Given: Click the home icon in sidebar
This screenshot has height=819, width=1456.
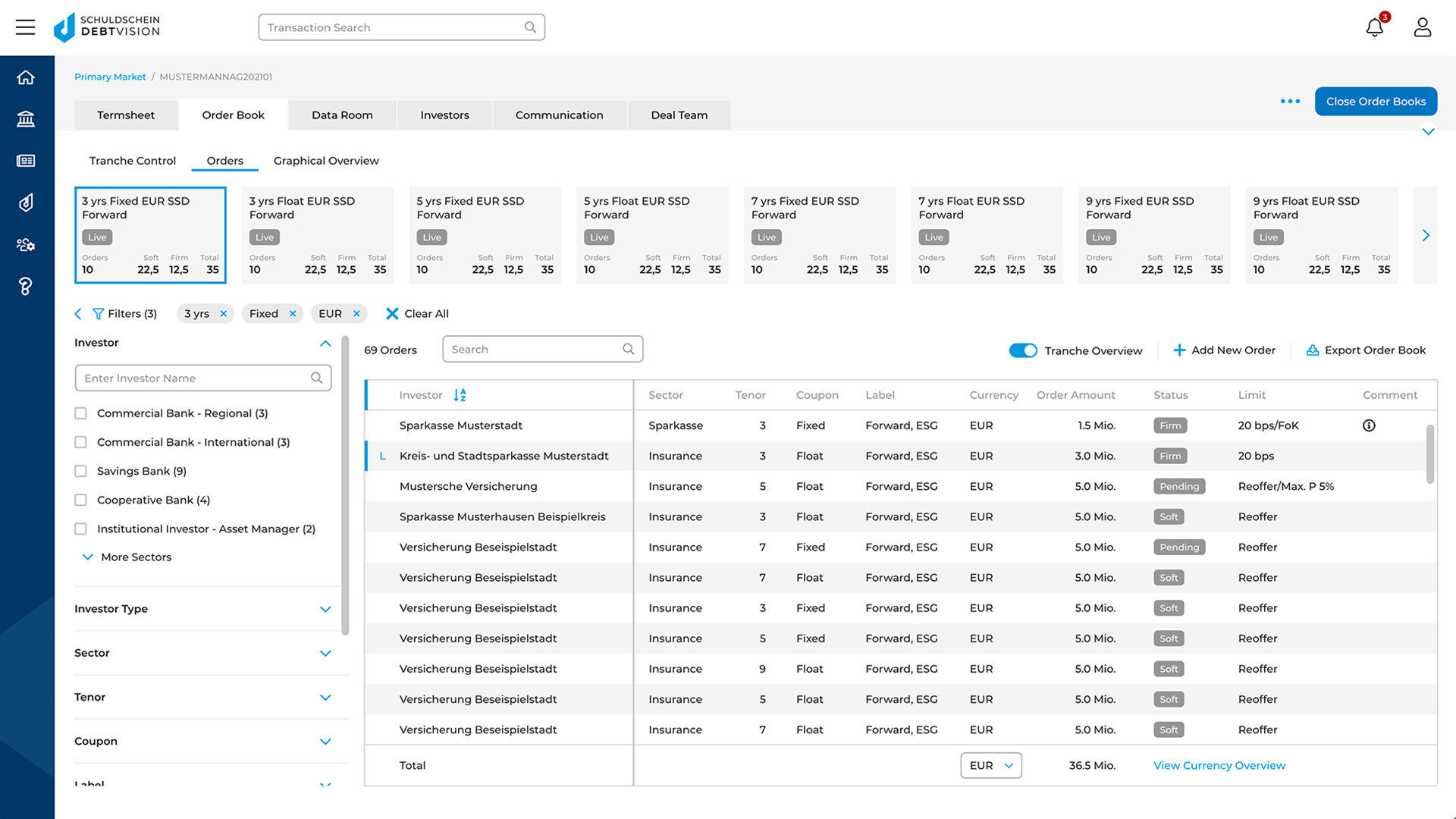Looking at the screenshot, I should [26, 77].
